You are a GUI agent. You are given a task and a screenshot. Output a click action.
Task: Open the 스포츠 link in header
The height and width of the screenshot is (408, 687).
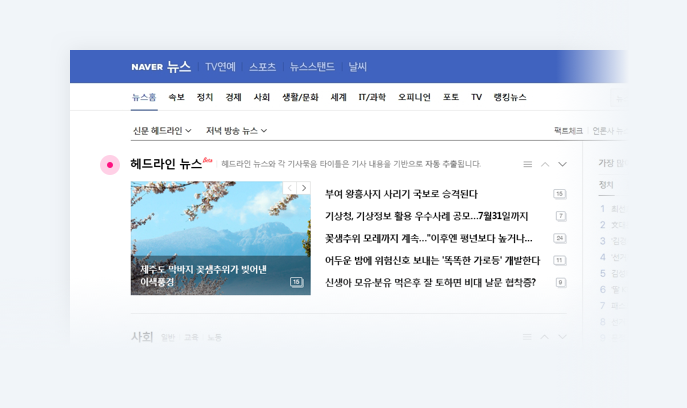tap(262, 67)
